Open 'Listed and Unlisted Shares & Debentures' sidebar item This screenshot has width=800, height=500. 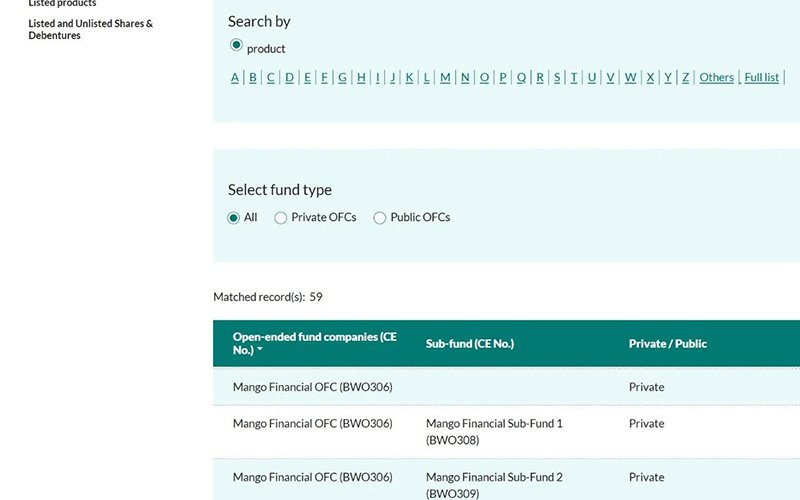(x=91, y=29)
